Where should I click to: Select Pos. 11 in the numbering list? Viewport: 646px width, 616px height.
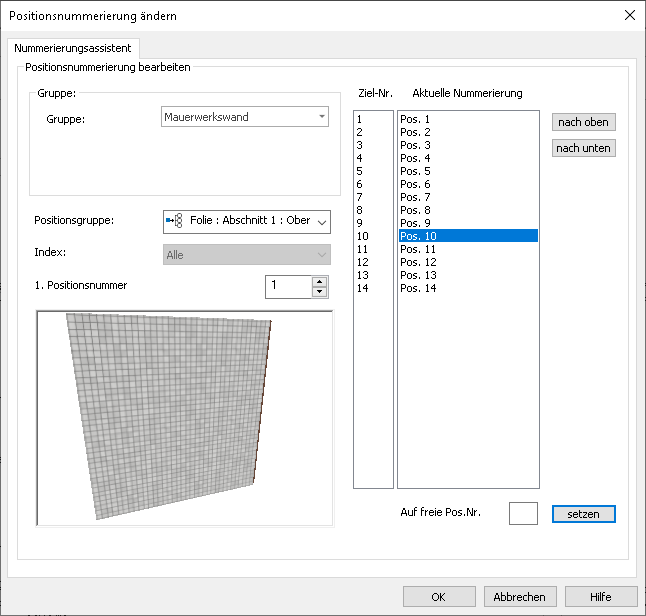click(468, 249)
